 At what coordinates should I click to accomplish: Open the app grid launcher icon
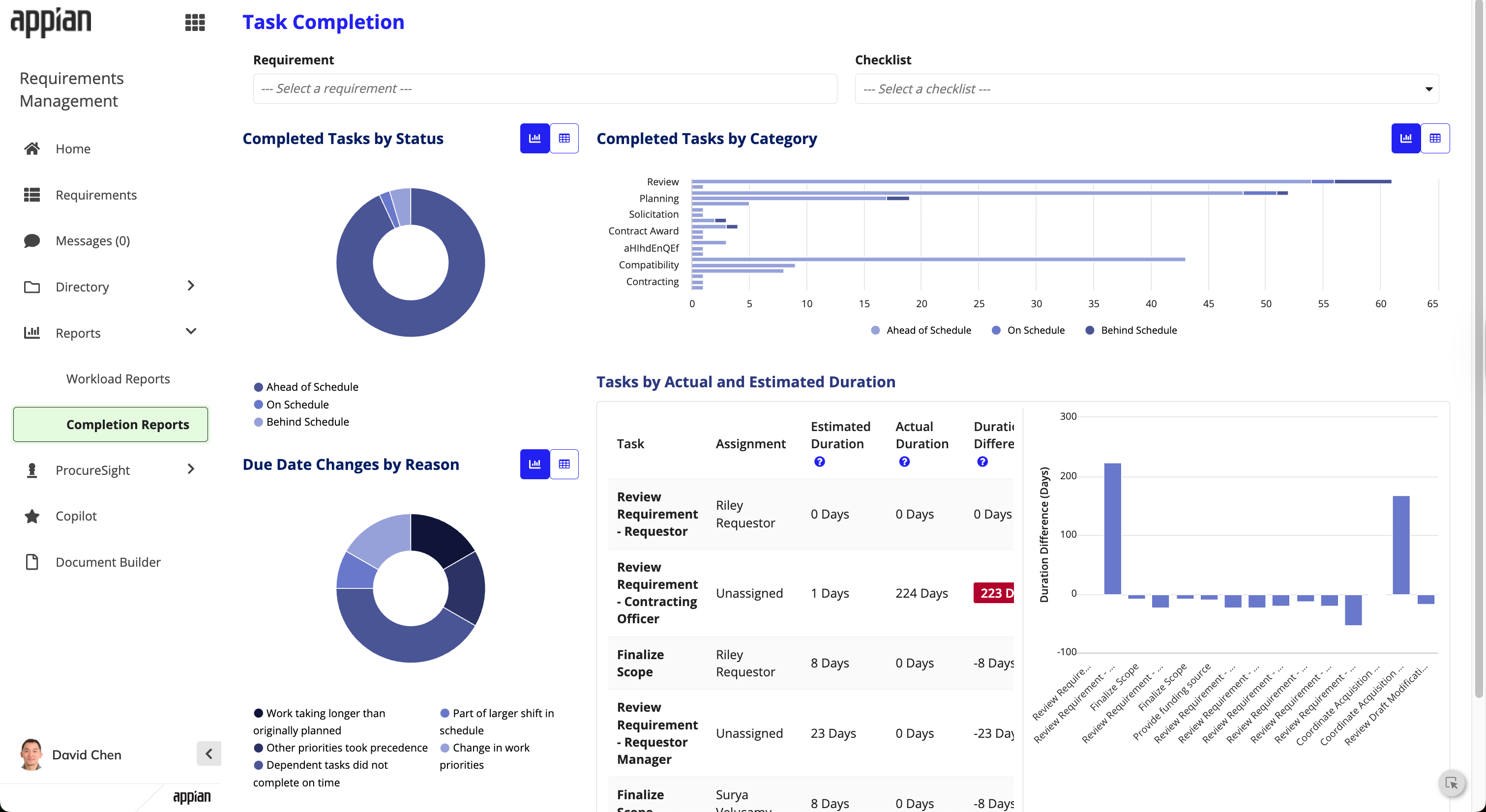195,23
